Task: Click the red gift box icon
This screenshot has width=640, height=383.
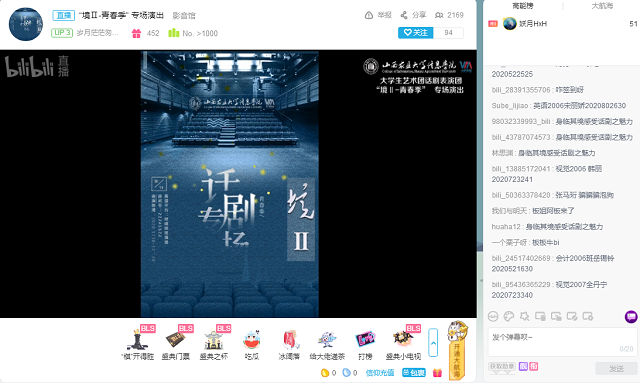Action: pos(437,372)
